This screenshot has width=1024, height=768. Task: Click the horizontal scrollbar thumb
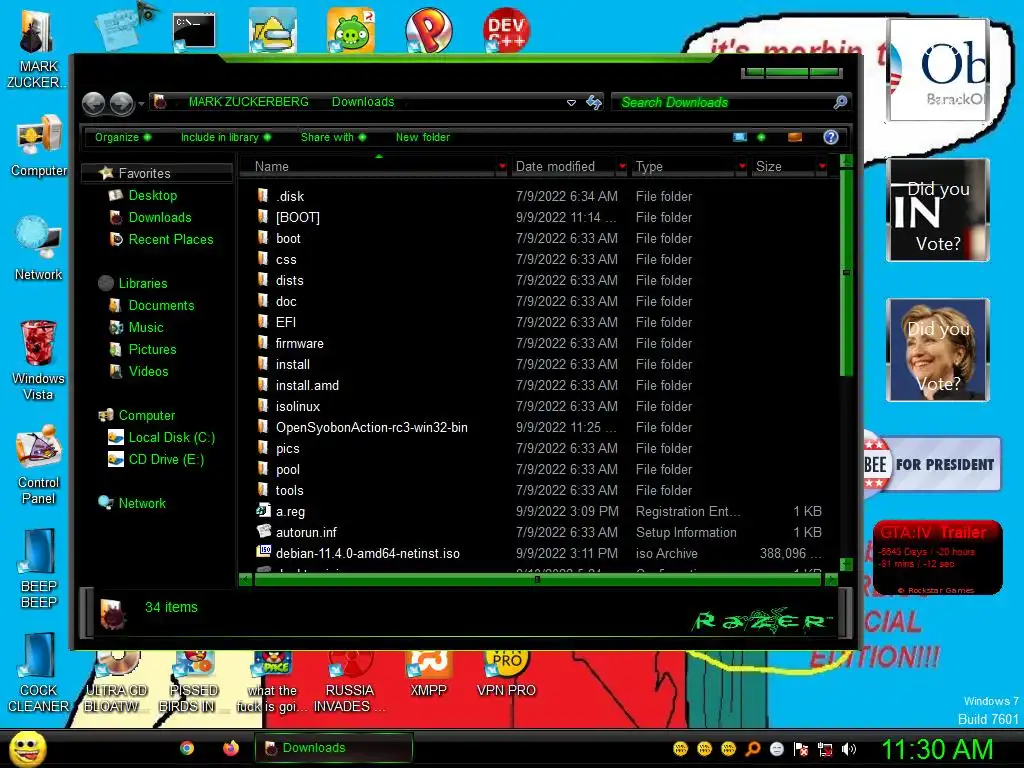(537, 579)
